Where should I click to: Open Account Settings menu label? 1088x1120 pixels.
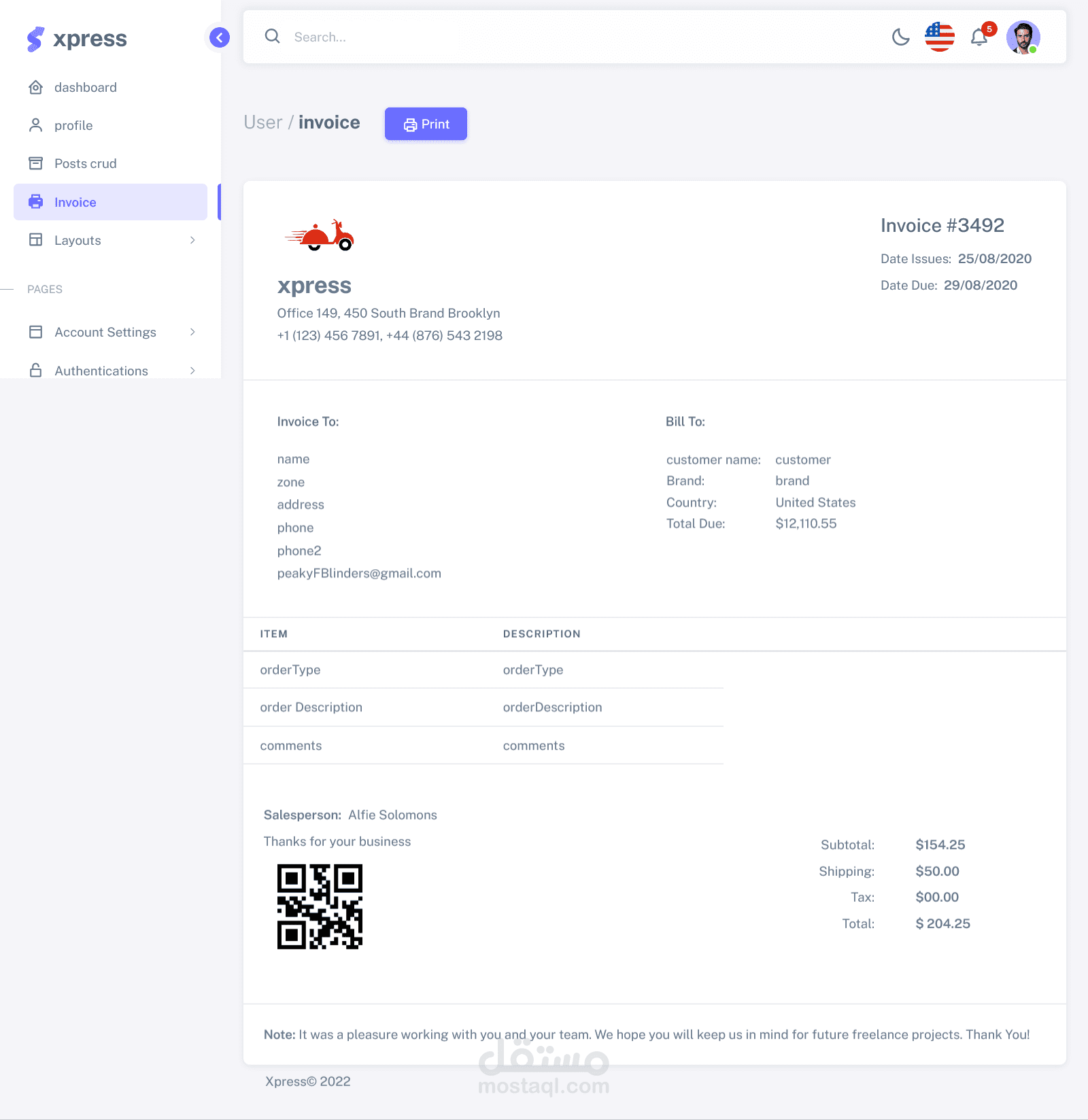(x=105, y=332)
